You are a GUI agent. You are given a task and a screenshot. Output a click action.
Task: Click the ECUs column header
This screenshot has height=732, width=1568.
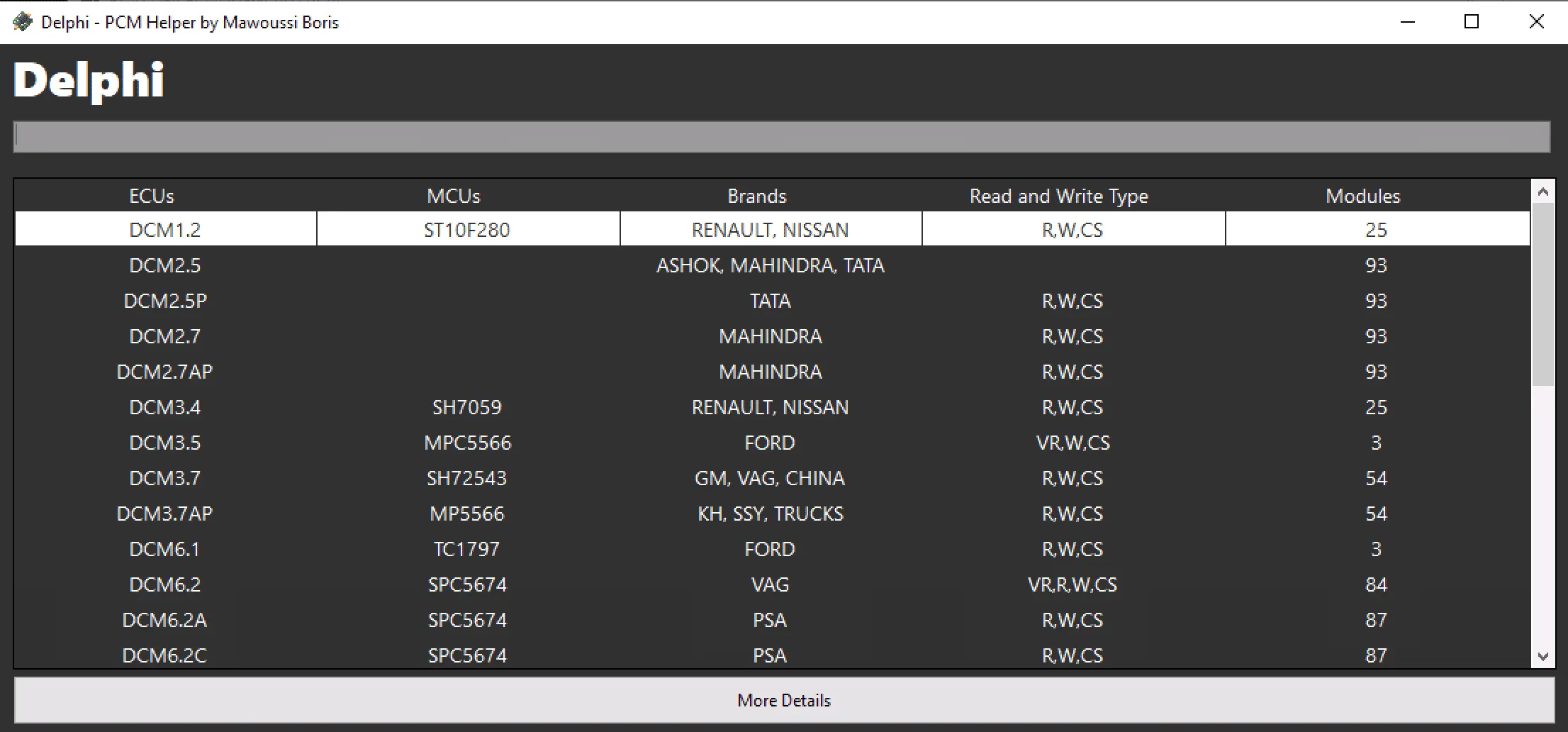click(x=152, y=196)
